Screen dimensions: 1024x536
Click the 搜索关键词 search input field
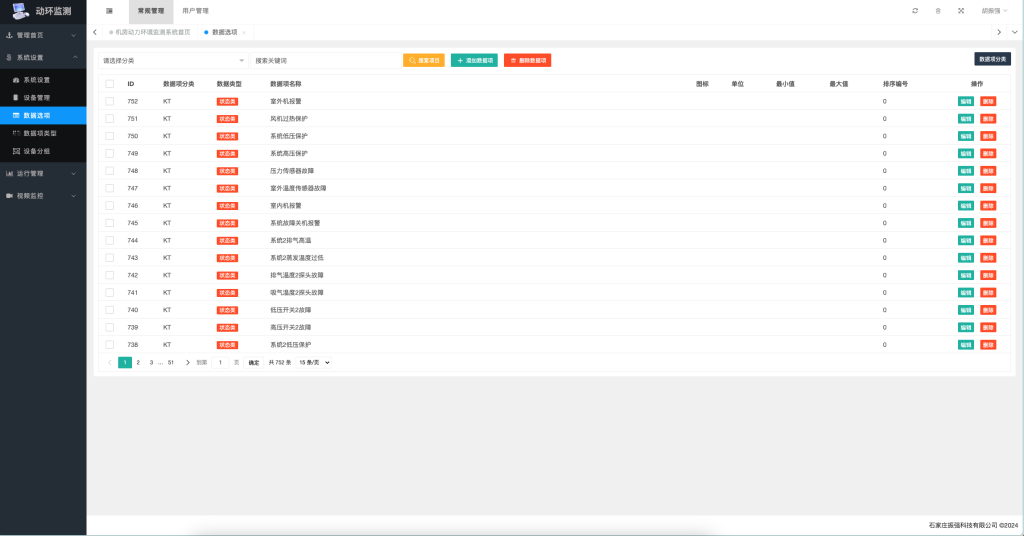coord(324,60)
